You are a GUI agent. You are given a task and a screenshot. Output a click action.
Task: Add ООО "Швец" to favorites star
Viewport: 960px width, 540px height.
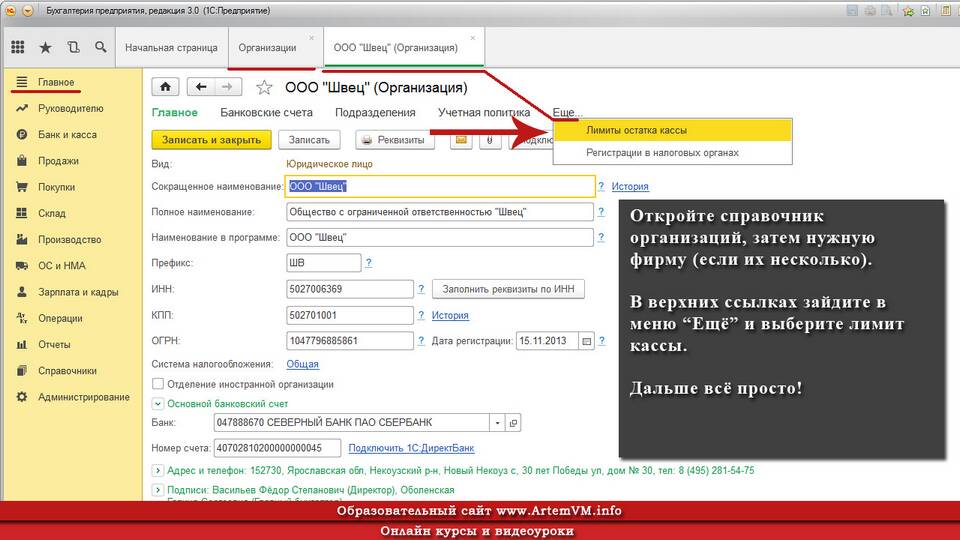coord(264,88)
